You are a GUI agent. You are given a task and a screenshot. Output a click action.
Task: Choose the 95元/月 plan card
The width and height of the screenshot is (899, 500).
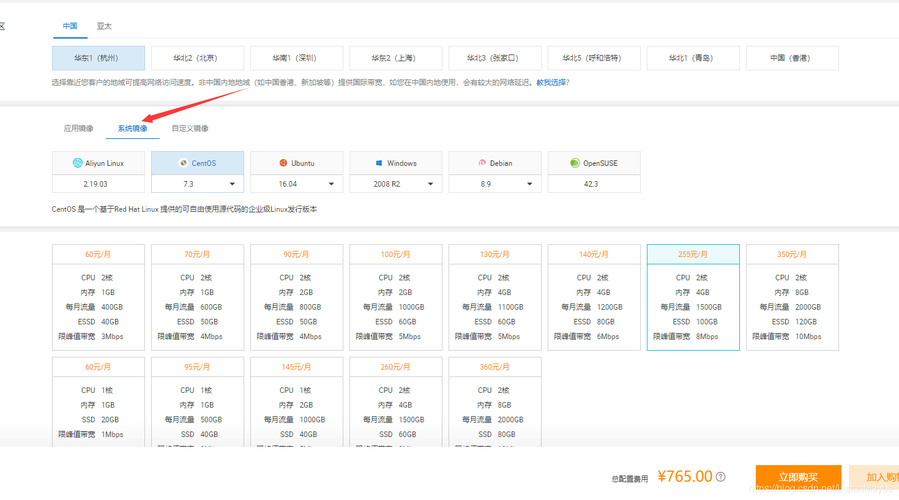[x=197, y=402]
